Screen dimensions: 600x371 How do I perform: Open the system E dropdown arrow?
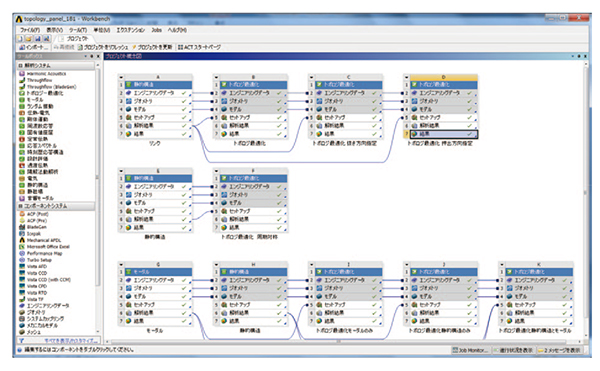tap(121, 171)
